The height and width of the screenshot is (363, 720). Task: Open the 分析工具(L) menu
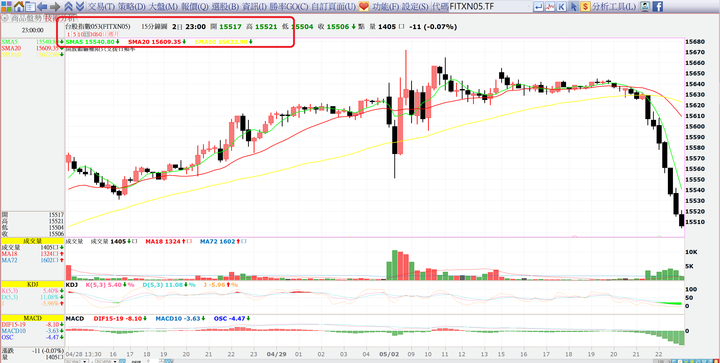pos(614,6)
